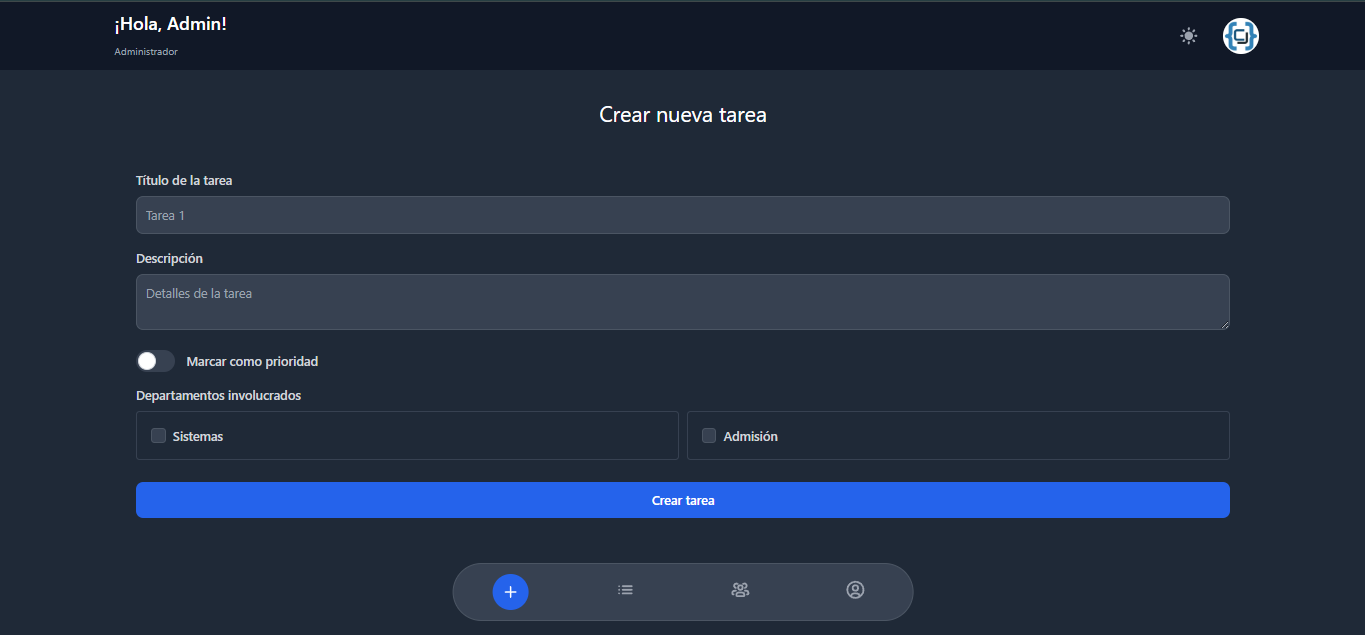1365x635 pixels.
Task: Click the "Crear nueva tarea" heading
Action: coord(682,115)
